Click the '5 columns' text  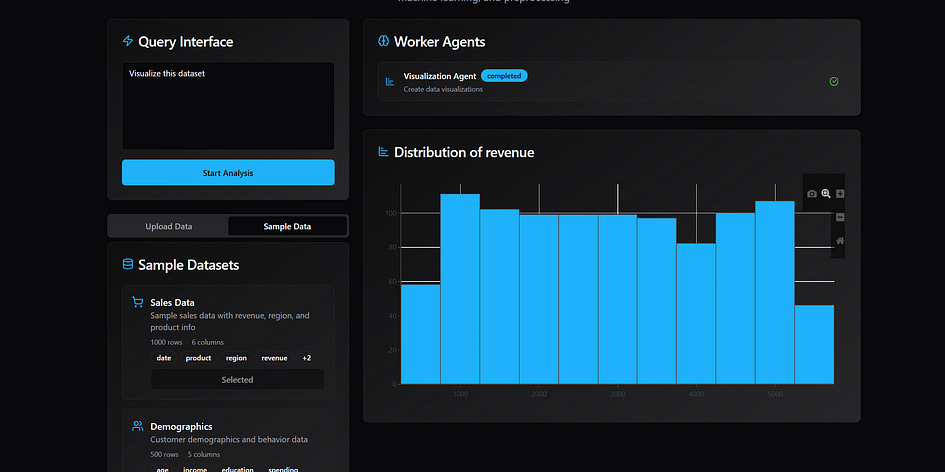coord(204,455)
